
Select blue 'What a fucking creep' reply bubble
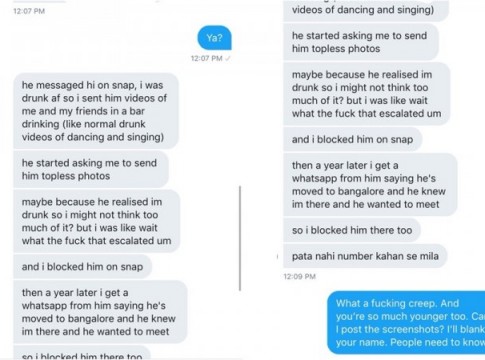click(406, 323)
